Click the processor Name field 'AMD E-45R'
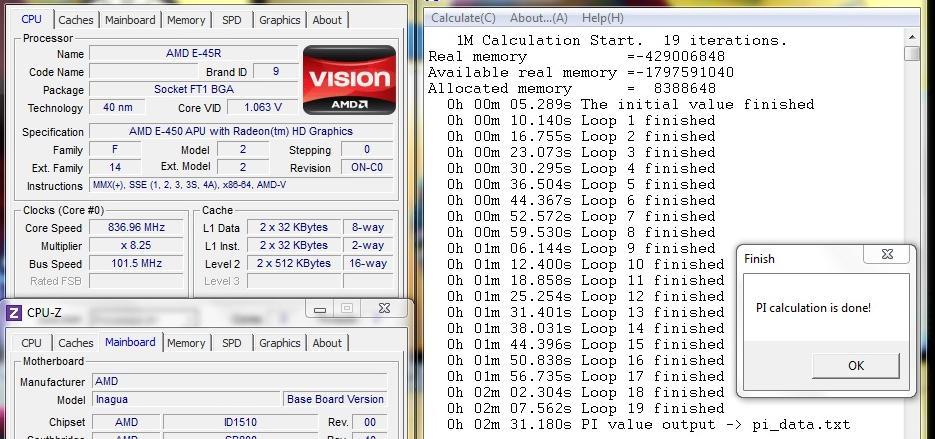935x439 pixels. (193, 53)
